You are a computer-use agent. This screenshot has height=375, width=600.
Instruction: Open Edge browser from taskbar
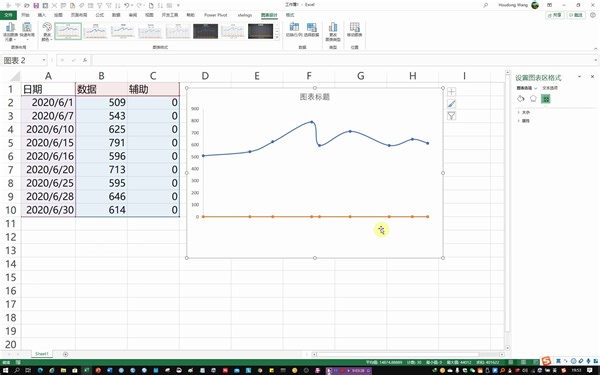pos(40,370)
